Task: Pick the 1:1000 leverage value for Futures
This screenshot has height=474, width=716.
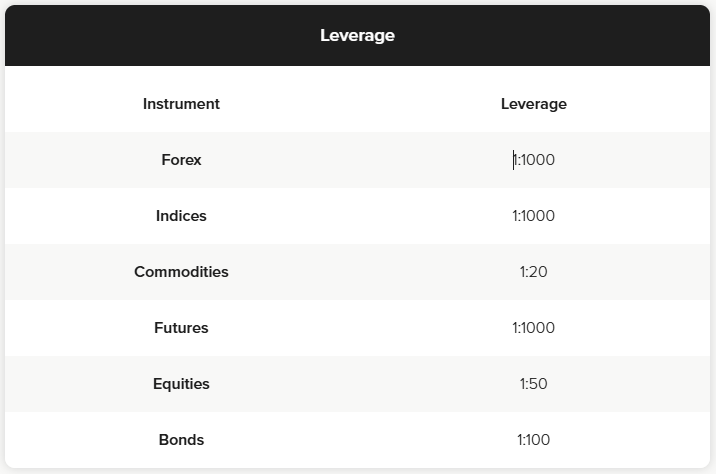Action: (534, 328)
